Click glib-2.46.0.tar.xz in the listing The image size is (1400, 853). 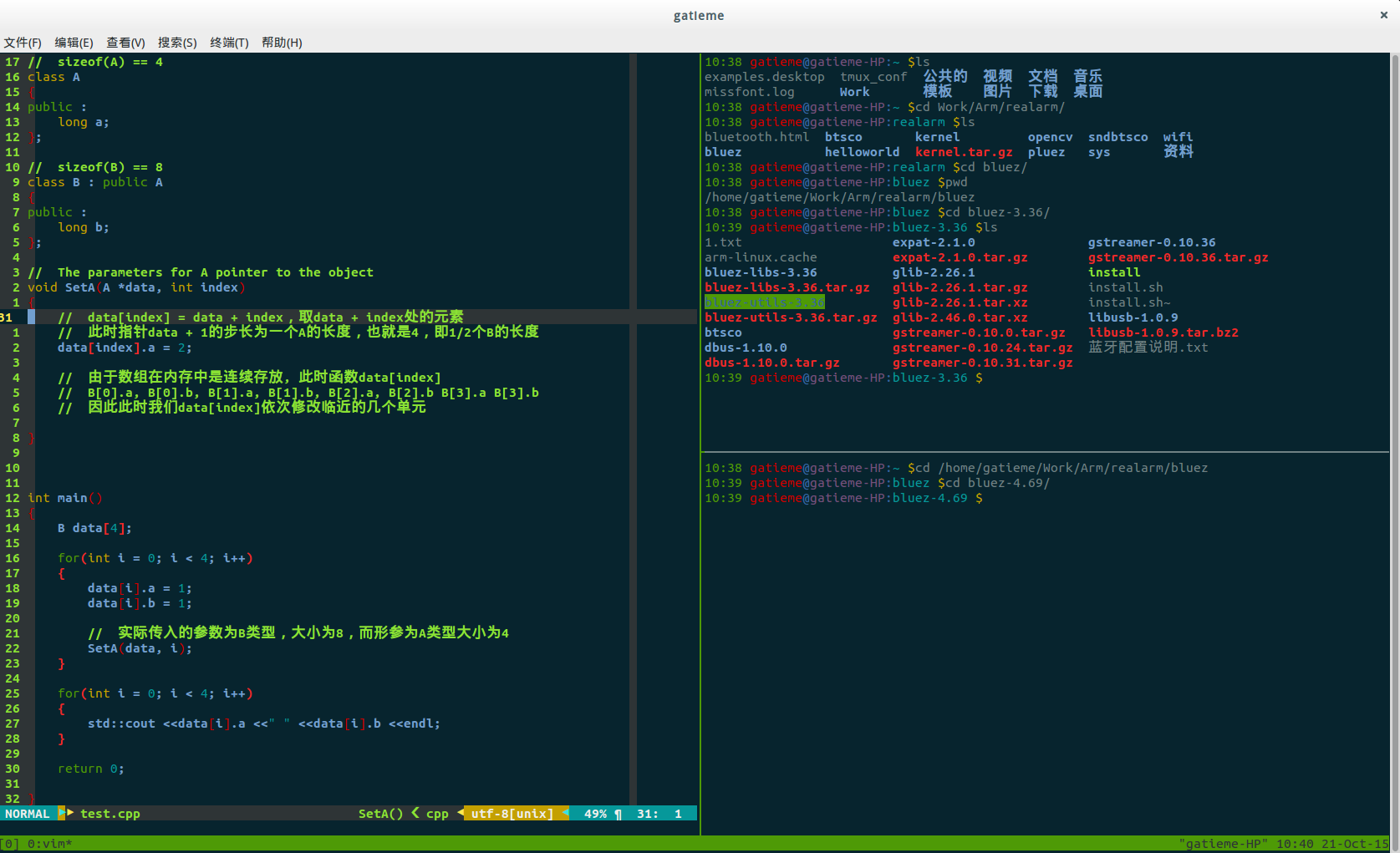(x=960, y=317)
